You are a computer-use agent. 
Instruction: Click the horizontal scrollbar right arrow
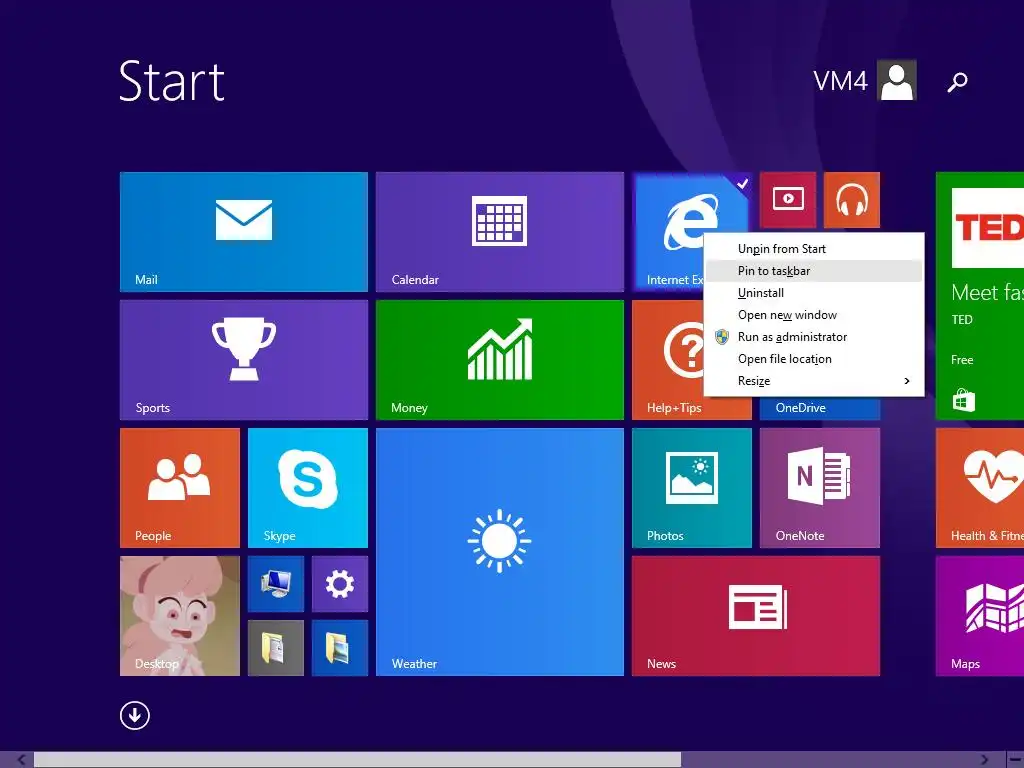click(x=985, y=760)
